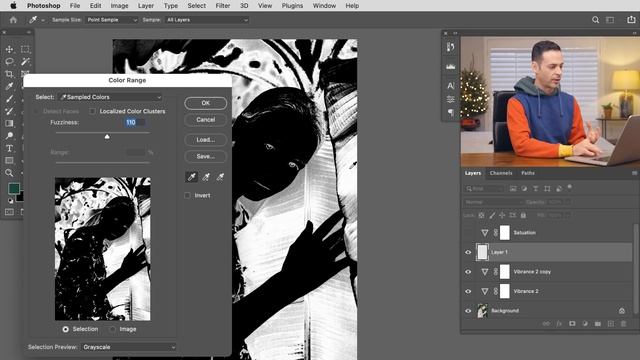Select the Eyedropper tool in the toolbar
Viewport: 640px width, 360px height.
(9, 86)
